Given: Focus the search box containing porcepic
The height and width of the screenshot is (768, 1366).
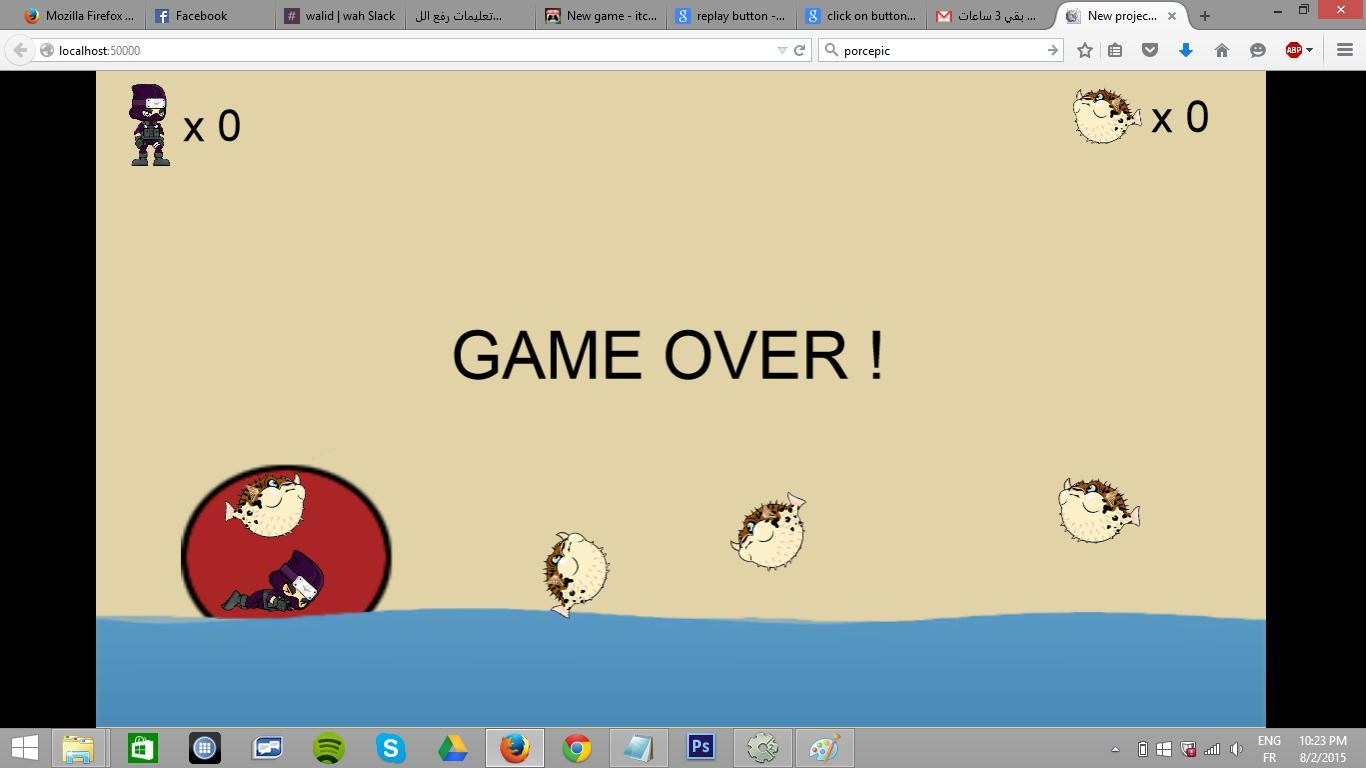Looking at the screenshot, I should click(940, 50).
